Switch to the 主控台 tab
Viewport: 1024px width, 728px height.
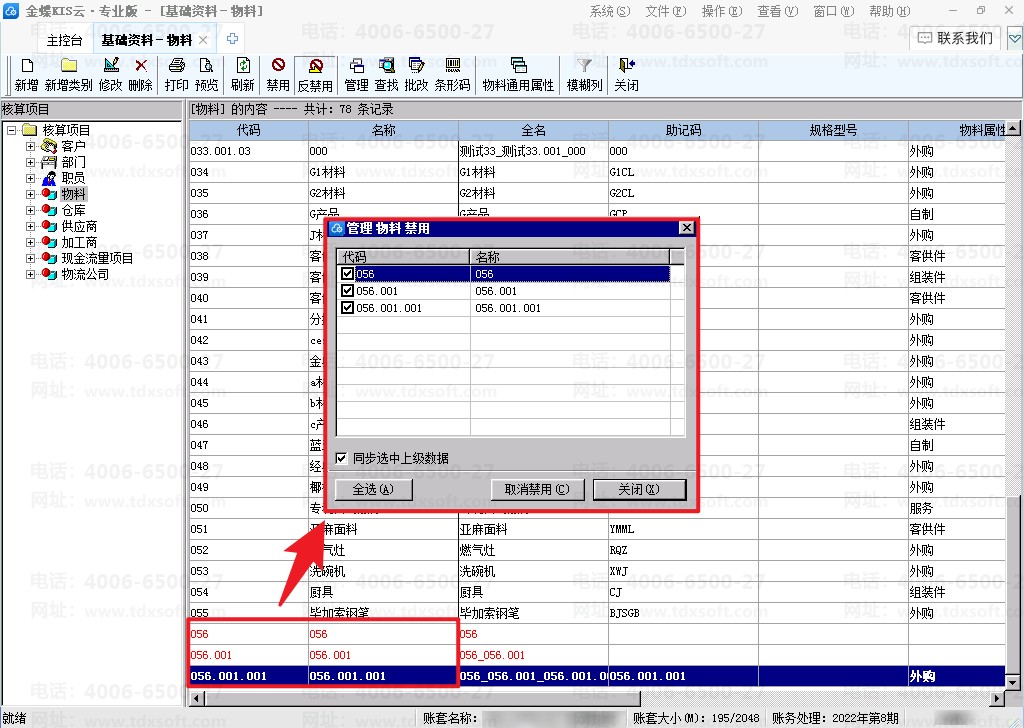coord(65,40)
